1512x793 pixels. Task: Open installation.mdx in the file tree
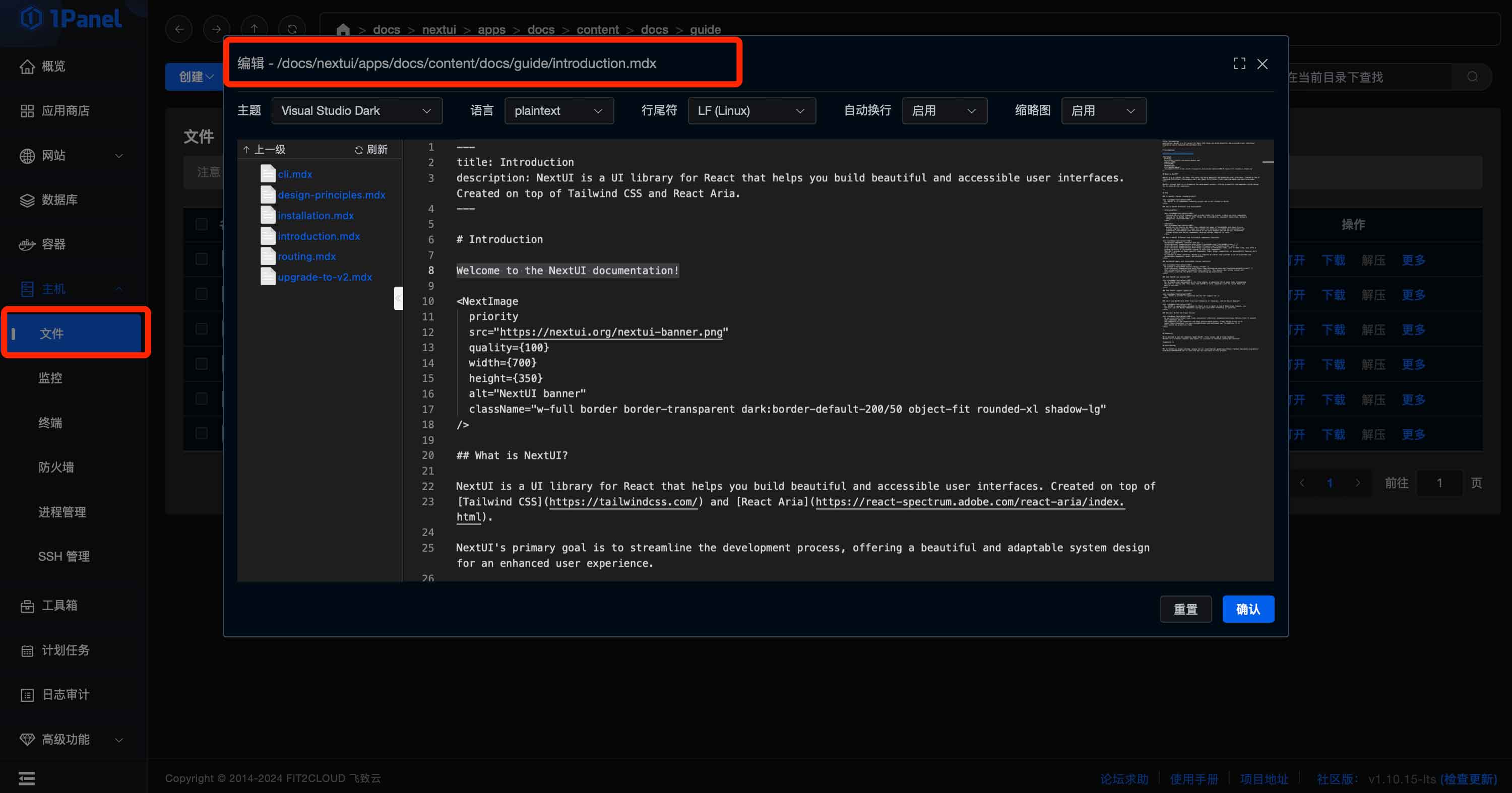click(x=316, y=215)
